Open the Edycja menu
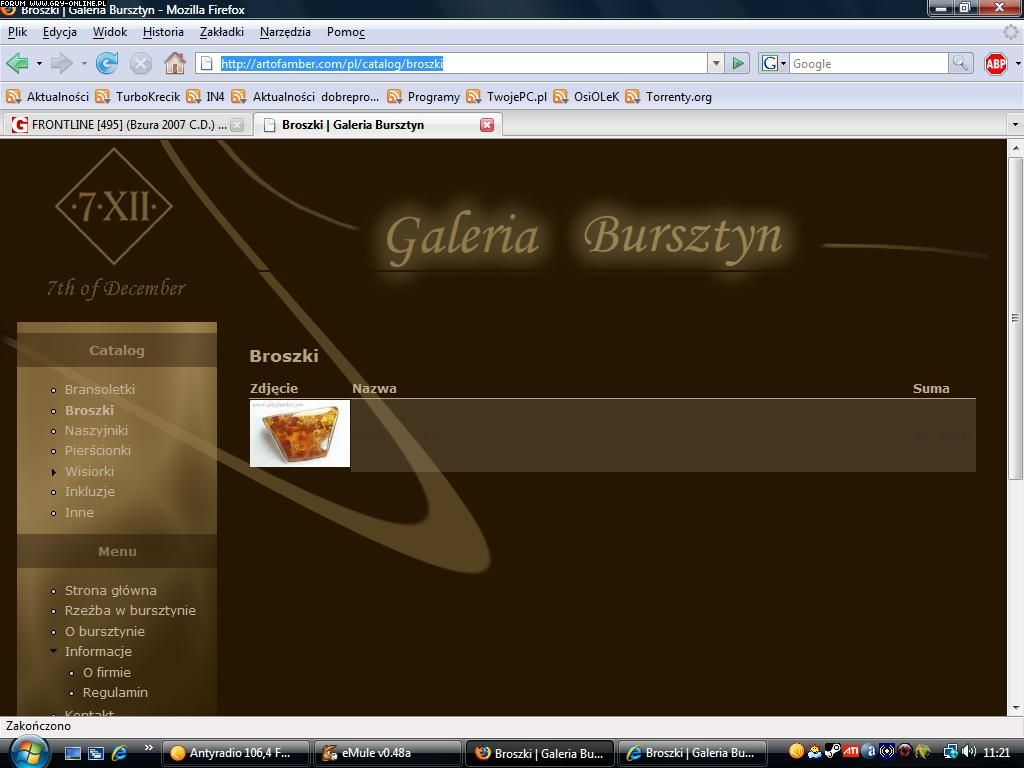 pyautogui.click(x=59, y=32)
